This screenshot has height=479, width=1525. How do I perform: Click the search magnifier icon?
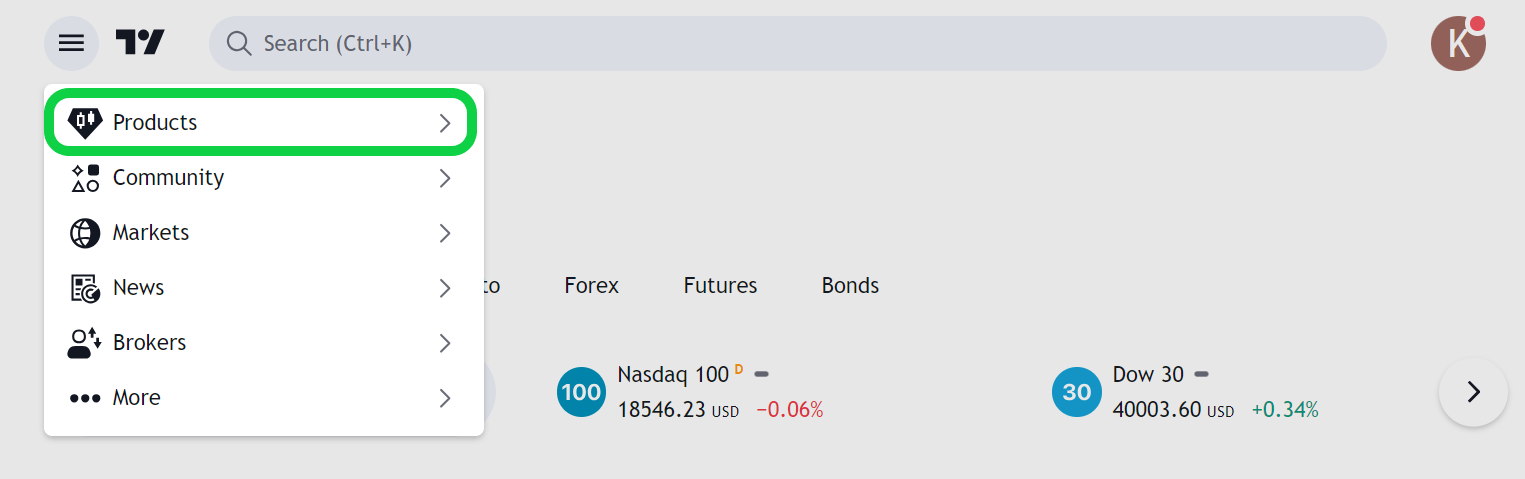coord(238,43)
